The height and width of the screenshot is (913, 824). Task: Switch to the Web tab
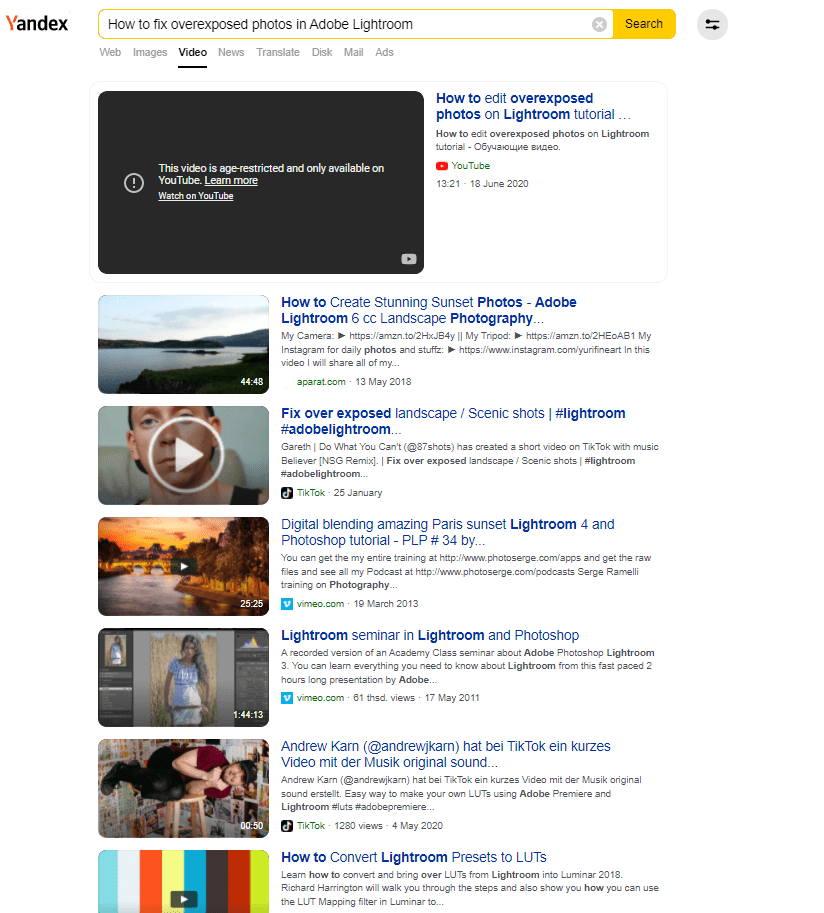110,52
